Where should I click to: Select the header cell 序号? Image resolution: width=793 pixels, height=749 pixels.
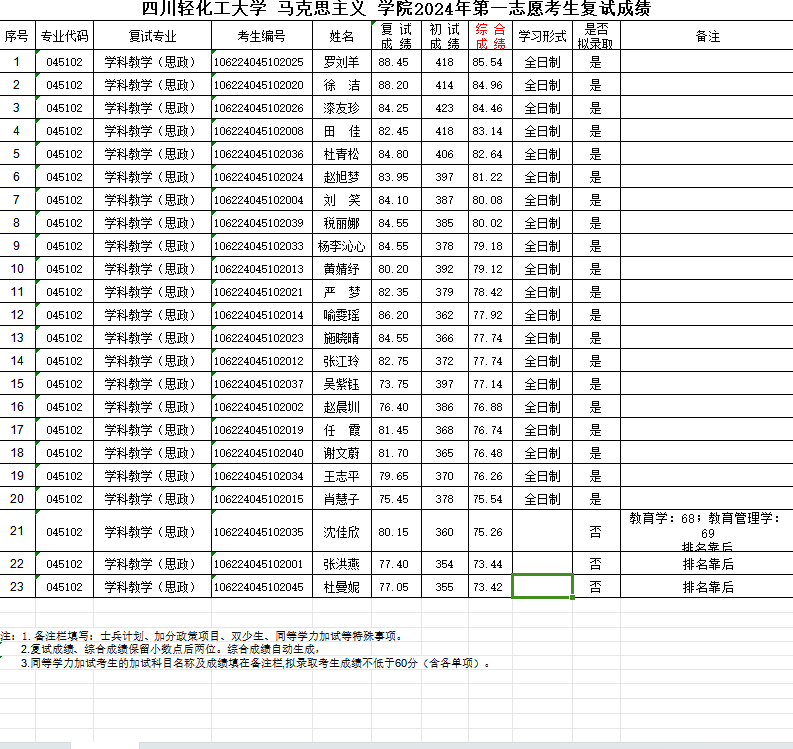coord(17,36)
